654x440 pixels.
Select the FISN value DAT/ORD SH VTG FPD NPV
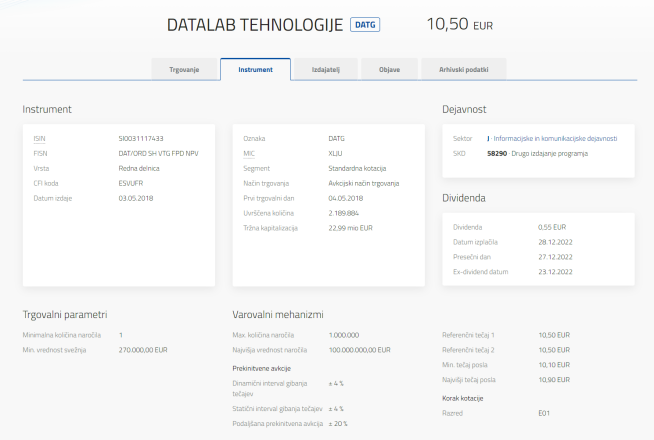(158, 153)
